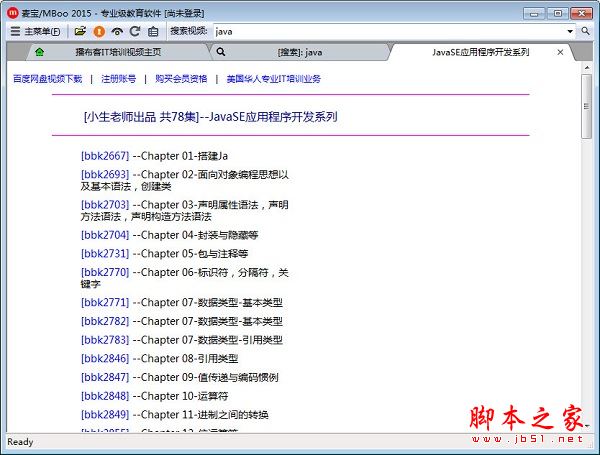Click the vertical scrollbar thumb
Screen dimensions: 600x455
(x=587, y=106)
